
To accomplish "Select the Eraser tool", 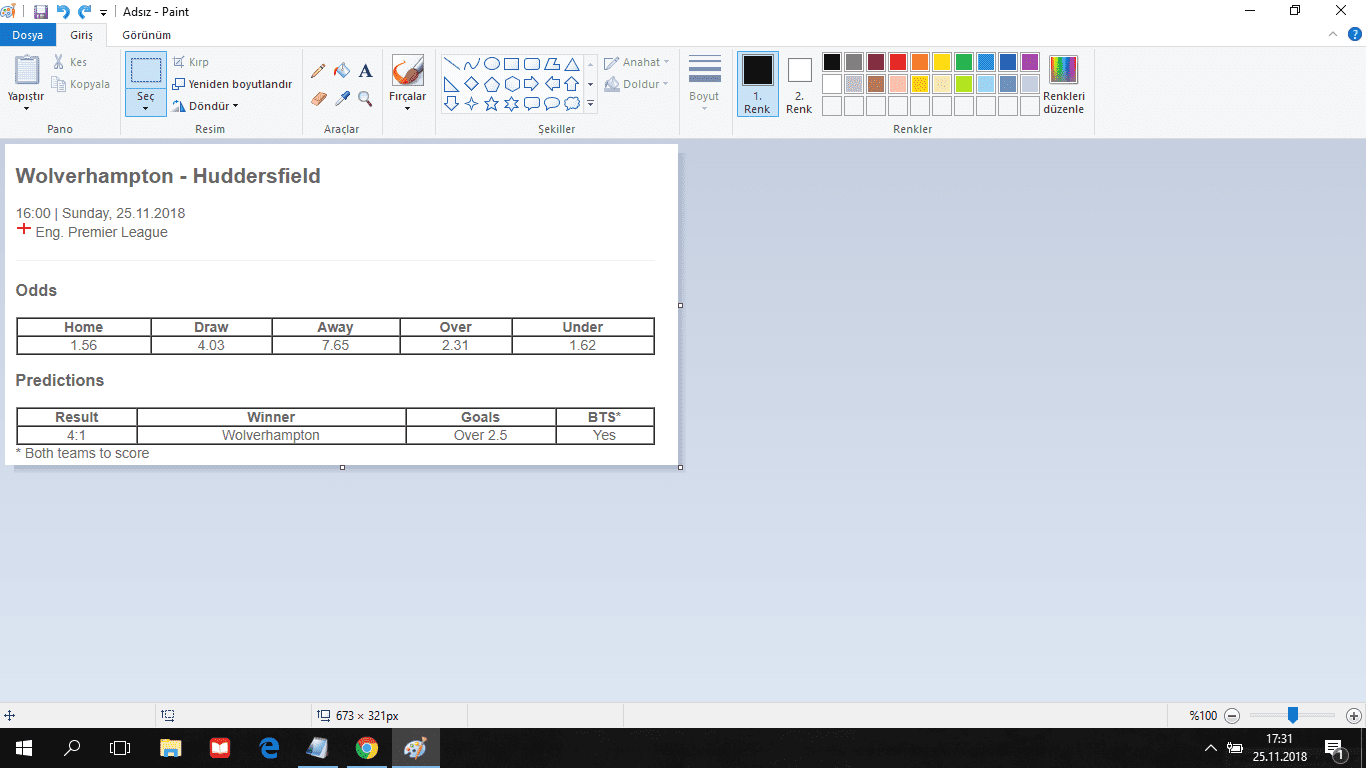I will [318, 98].
